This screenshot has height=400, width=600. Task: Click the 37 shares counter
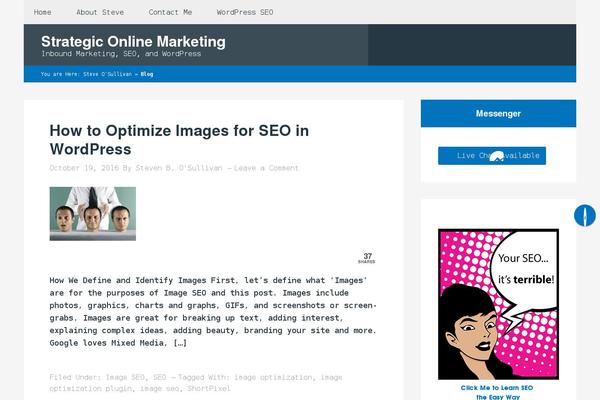click(367, 258)
